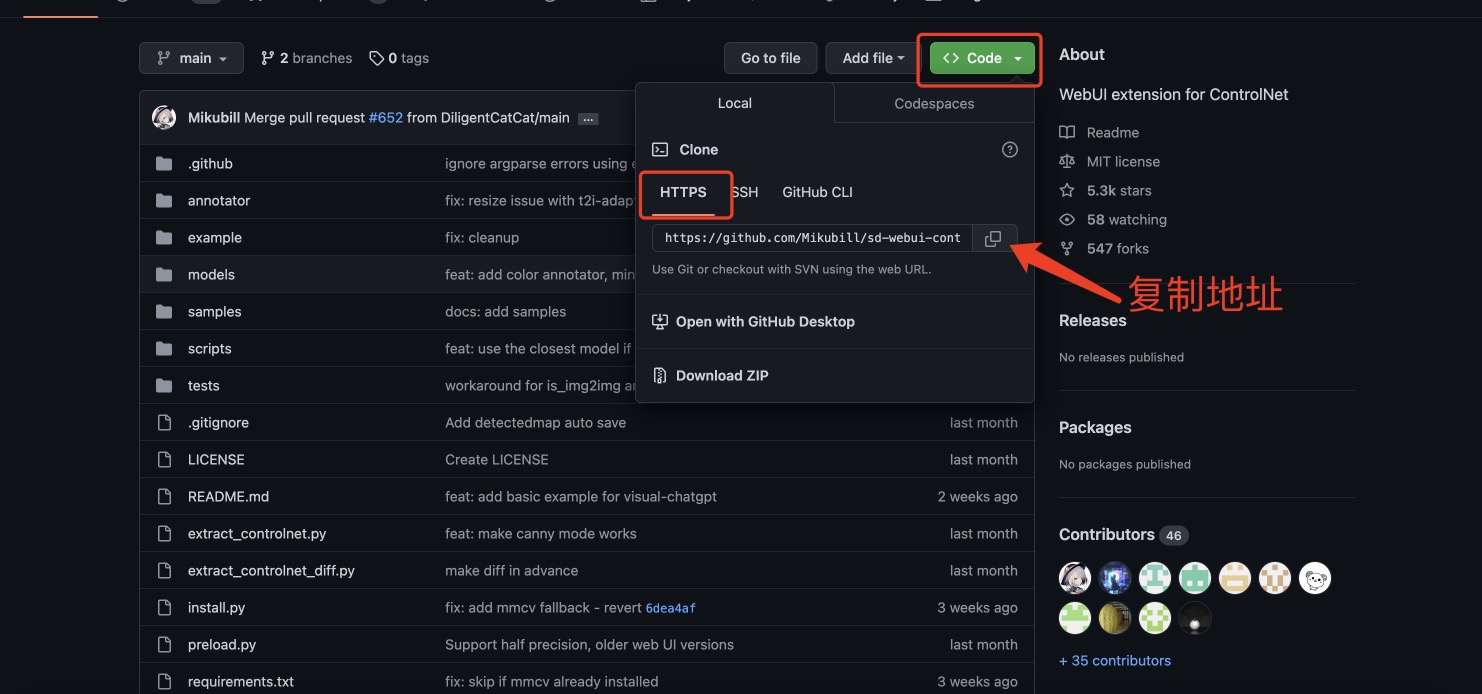View the 547 forks link
The width and height of the screenshot is (1482, 694).
1118,248
